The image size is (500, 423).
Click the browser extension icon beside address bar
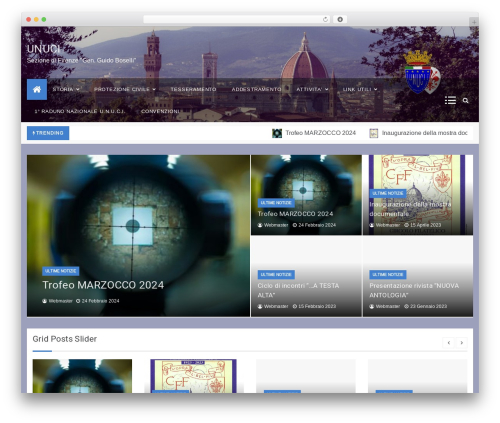pyautogui.click(x=340, y=20)
